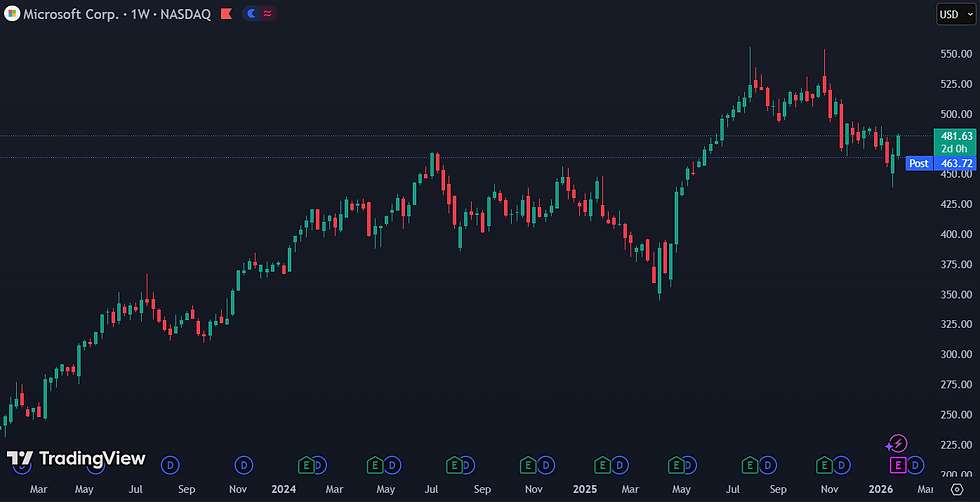980x502 pixels.
Task: Click the 525.00 price axis label
Action: pyautogui.click(x=956, y=84)
